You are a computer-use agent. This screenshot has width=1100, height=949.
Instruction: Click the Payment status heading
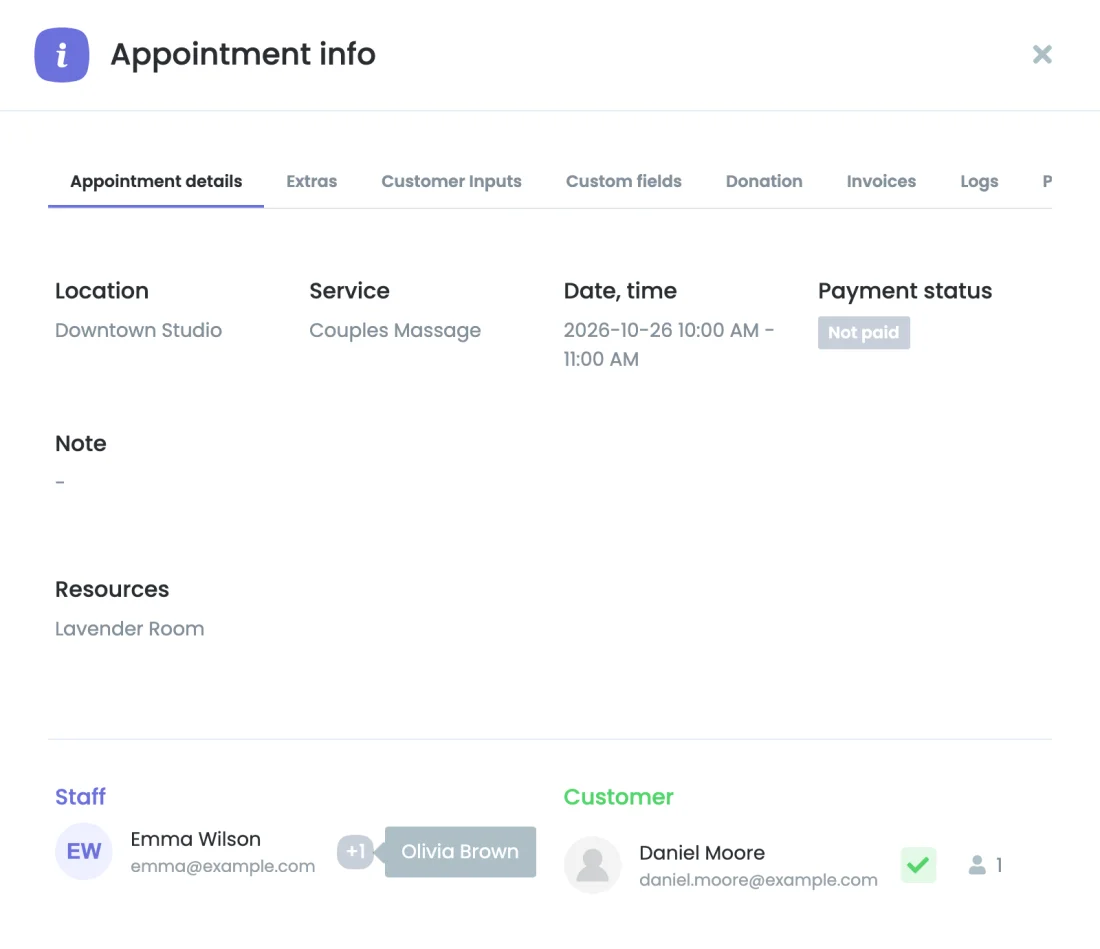904,291
